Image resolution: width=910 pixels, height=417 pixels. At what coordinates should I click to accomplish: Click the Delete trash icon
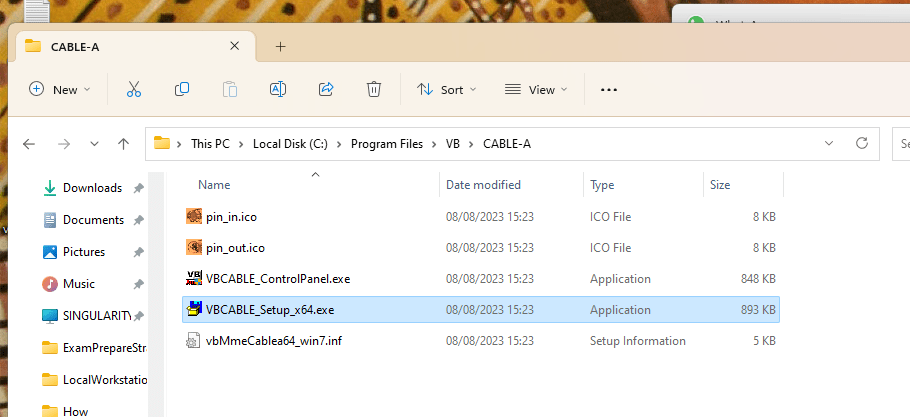[374, 89]
